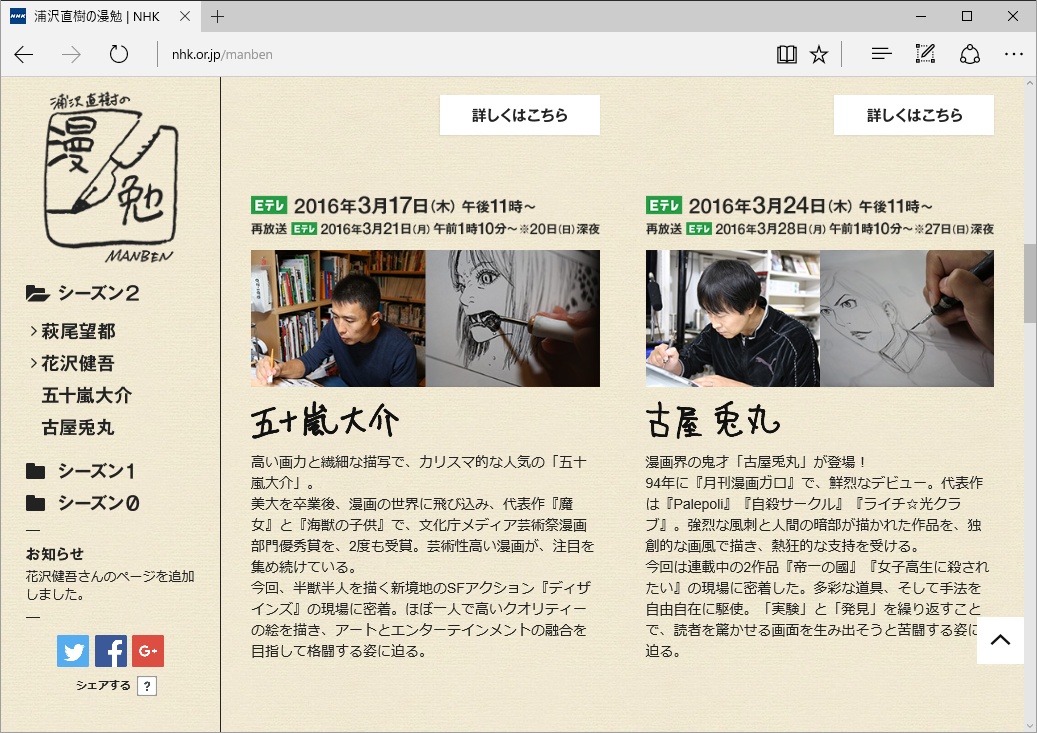Add page to favorites star icon
The height and width of the screenshot is (733, 1037).
pyautogui.click(x=819, y=54)
